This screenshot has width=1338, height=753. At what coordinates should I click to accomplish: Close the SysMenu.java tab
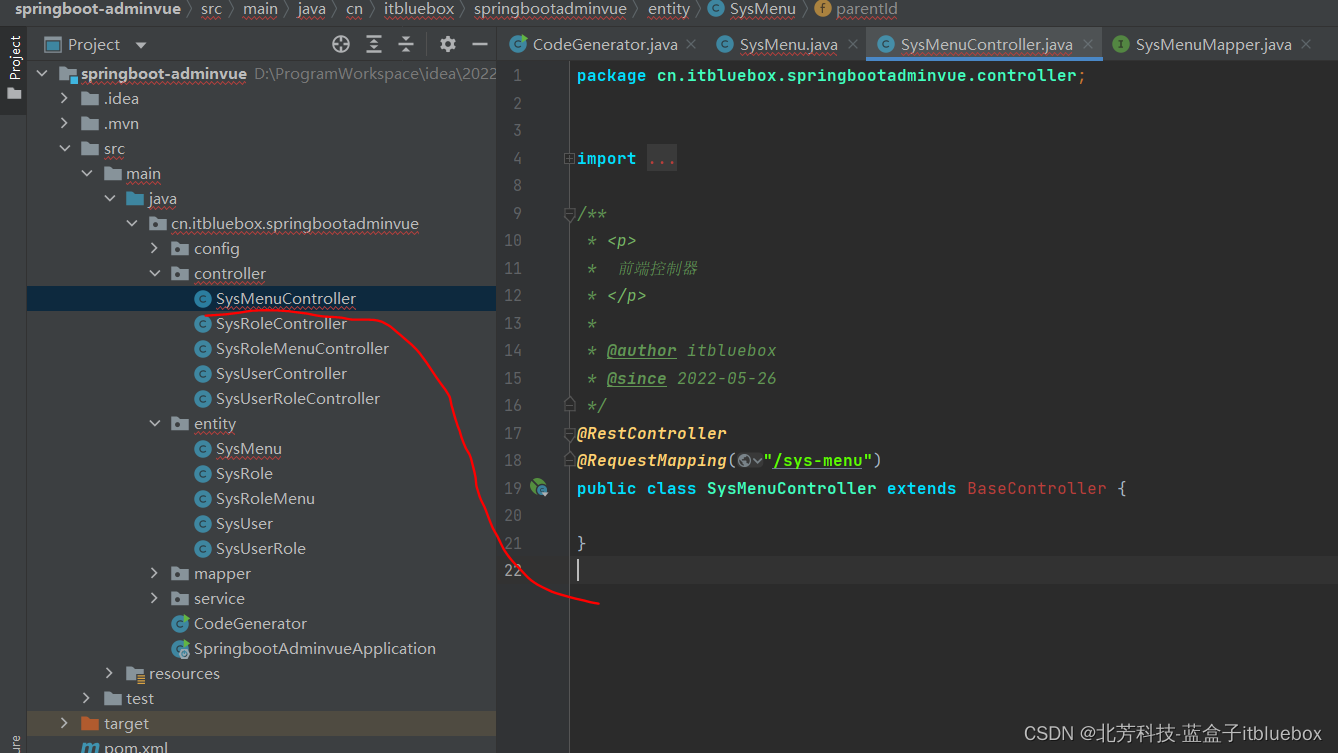point(852,44)
